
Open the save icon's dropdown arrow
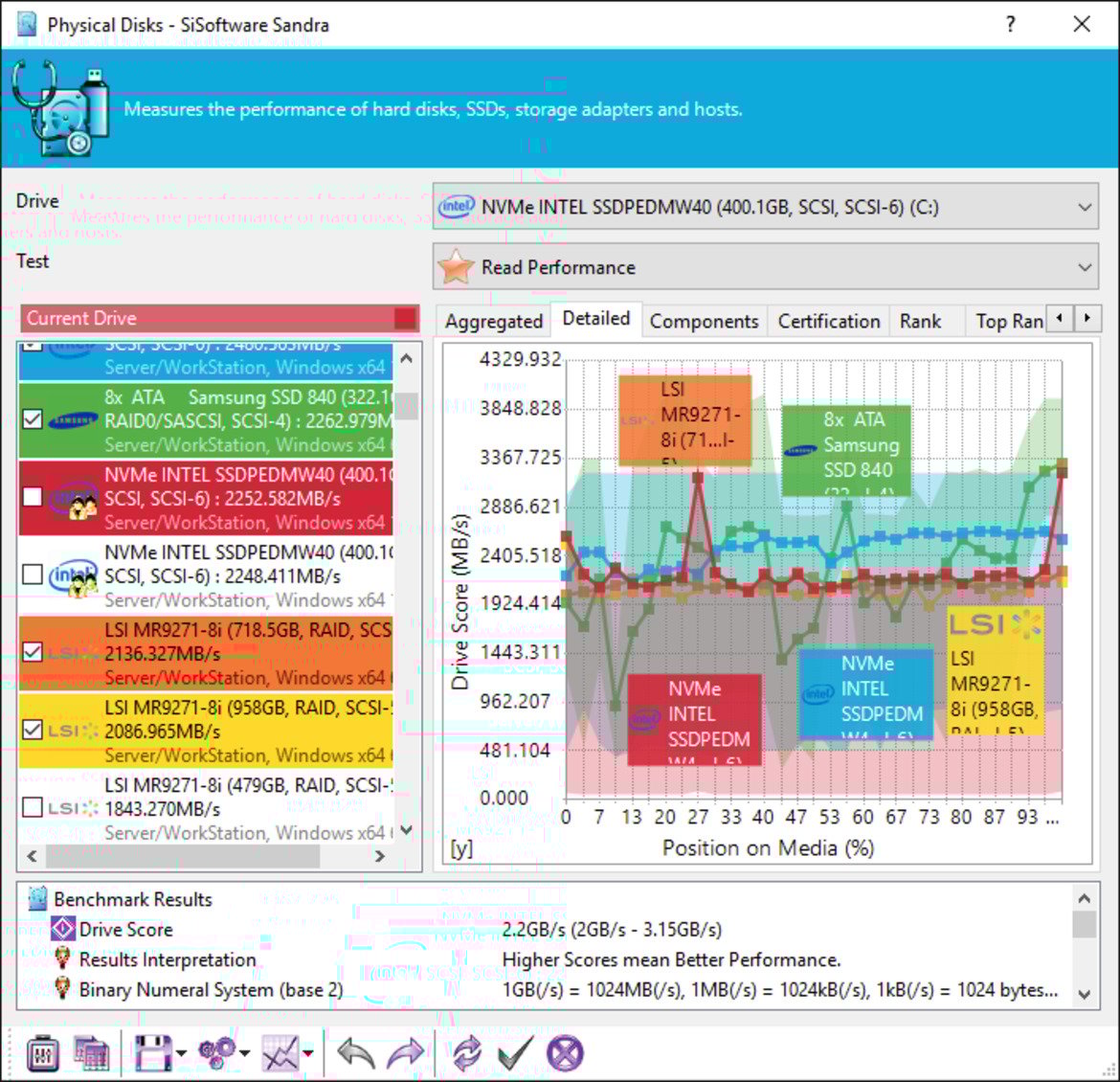pos(181,1053)
